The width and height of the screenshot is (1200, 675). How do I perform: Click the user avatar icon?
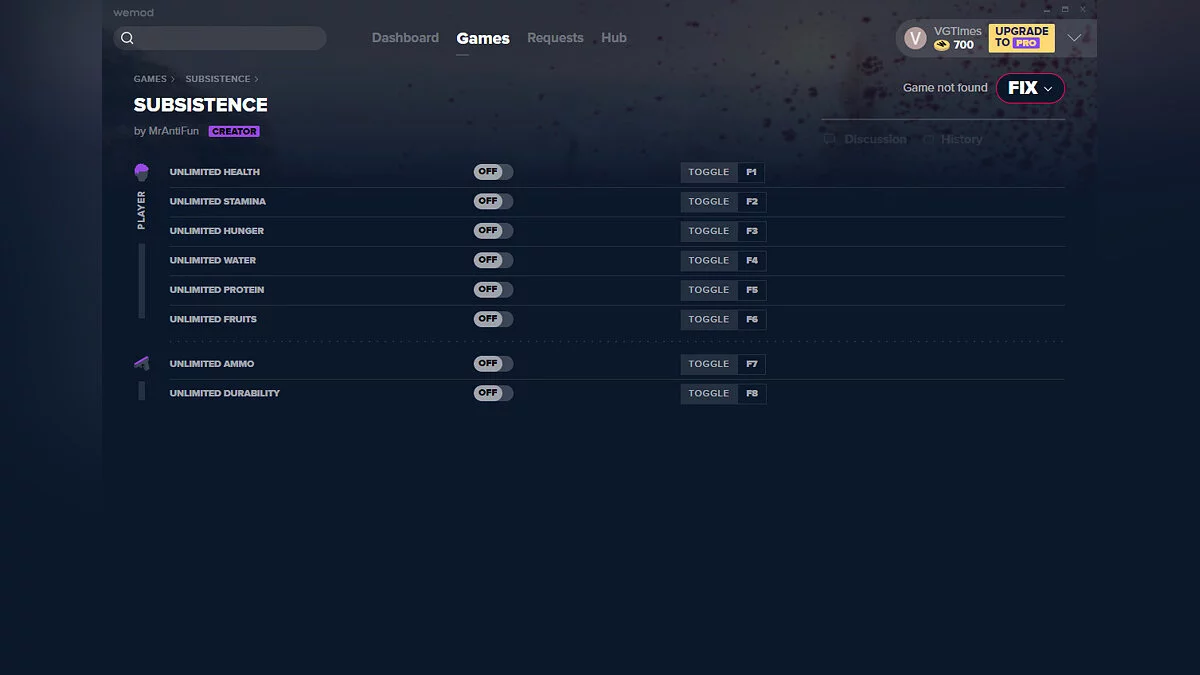tap(915, 38)
